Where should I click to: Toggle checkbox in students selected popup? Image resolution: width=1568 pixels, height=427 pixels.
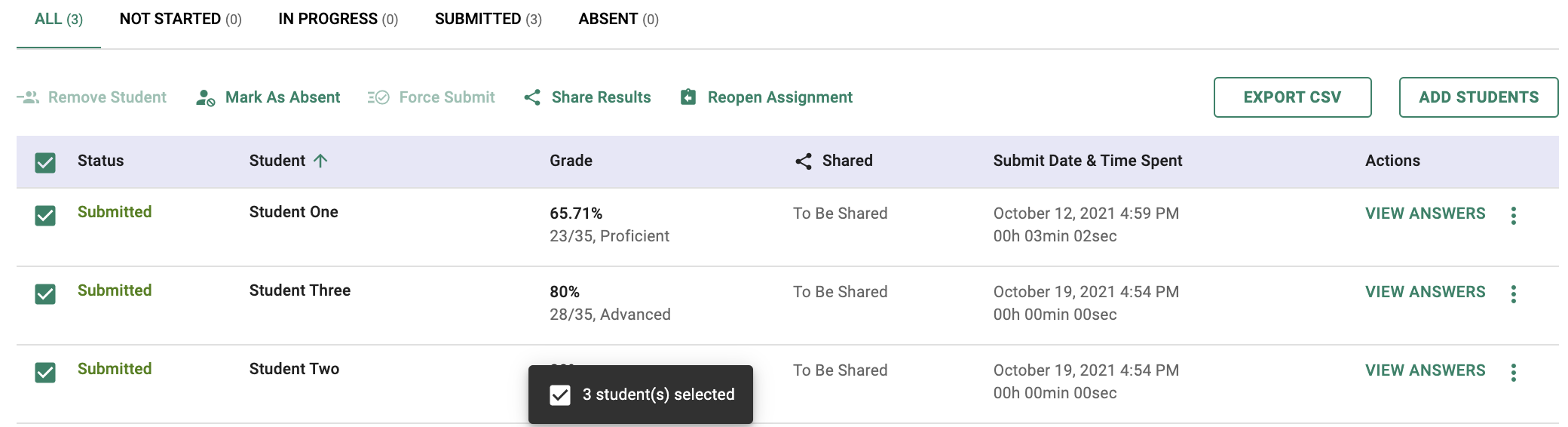pos(560,395)
